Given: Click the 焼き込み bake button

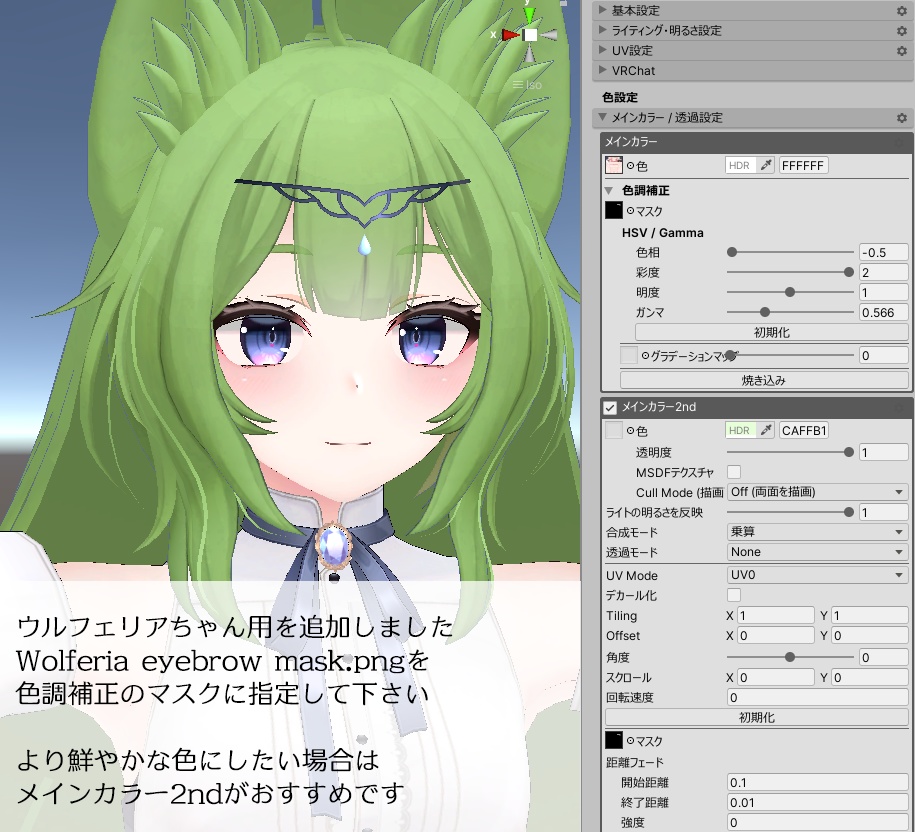Looking at the screenshot, I should (764, 380).
